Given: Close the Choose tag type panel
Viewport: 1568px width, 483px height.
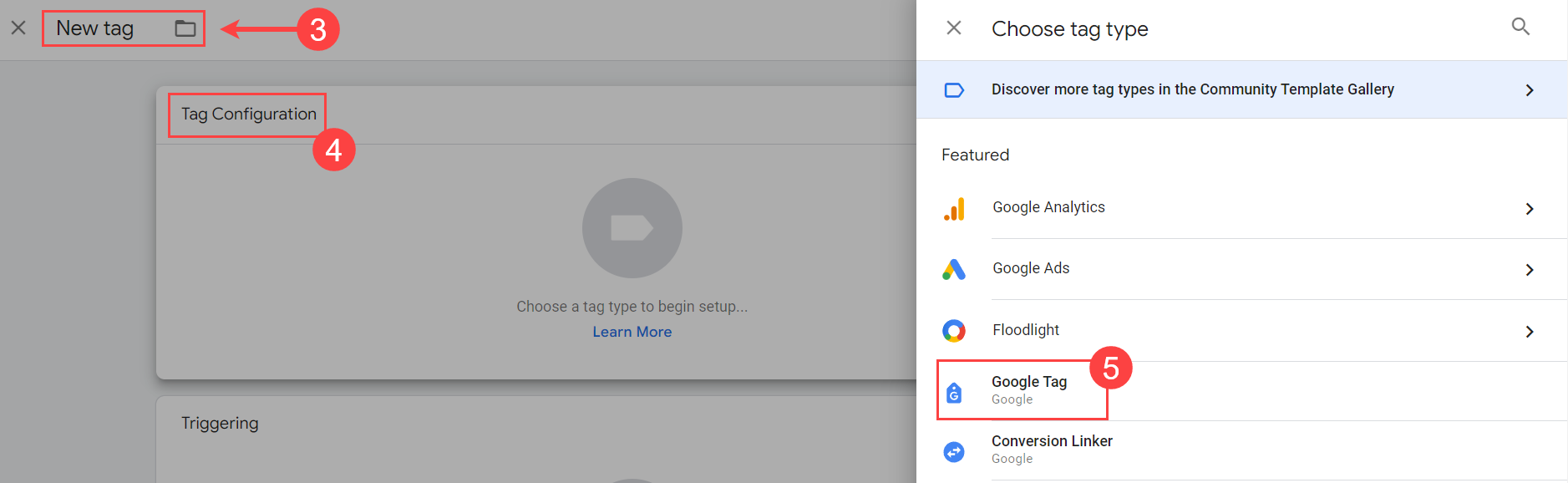Looking at the screenshot, I should (x=954, y=28).
